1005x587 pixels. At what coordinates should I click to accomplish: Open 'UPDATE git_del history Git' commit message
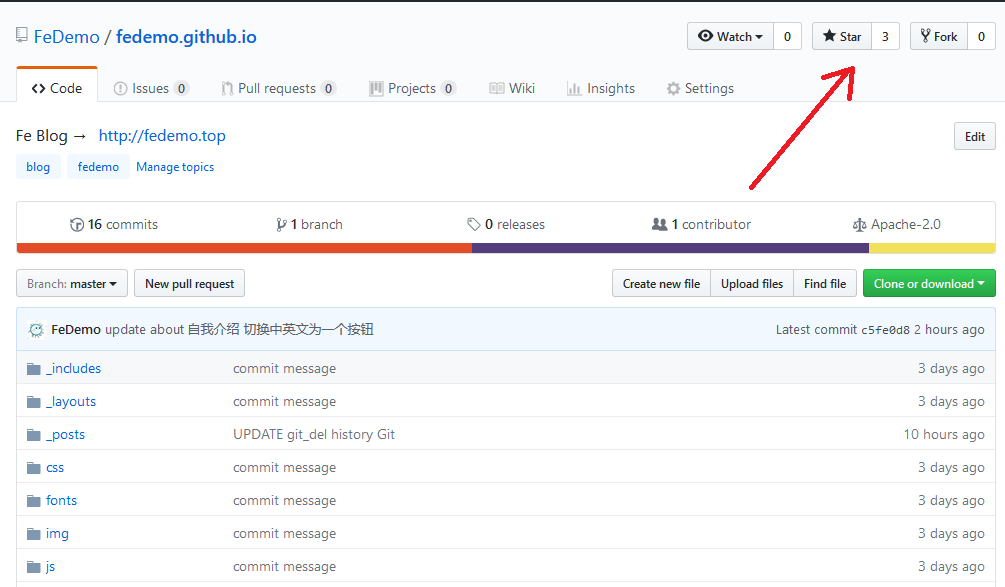point(314,434)
